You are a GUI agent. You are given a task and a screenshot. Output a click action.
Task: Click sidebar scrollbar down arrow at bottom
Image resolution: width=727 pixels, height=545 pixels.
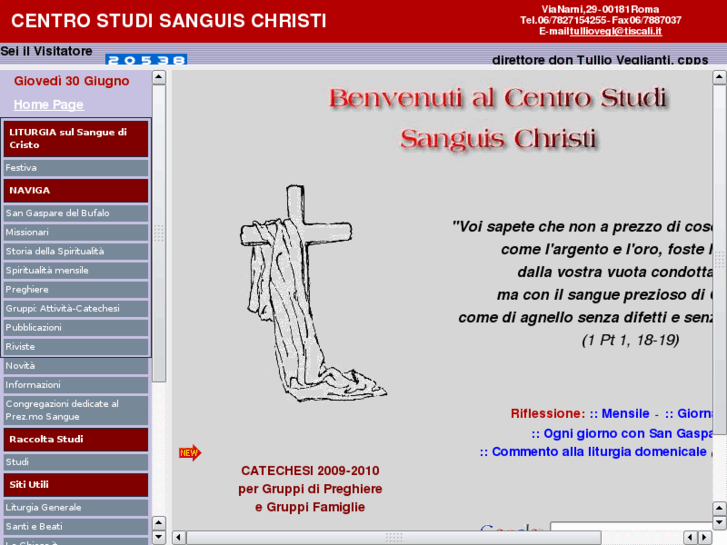159,538
